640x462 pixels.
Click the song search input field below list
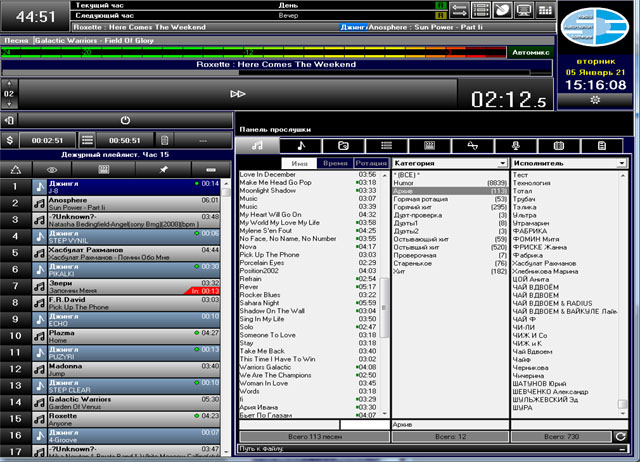[x=289, y=424]
